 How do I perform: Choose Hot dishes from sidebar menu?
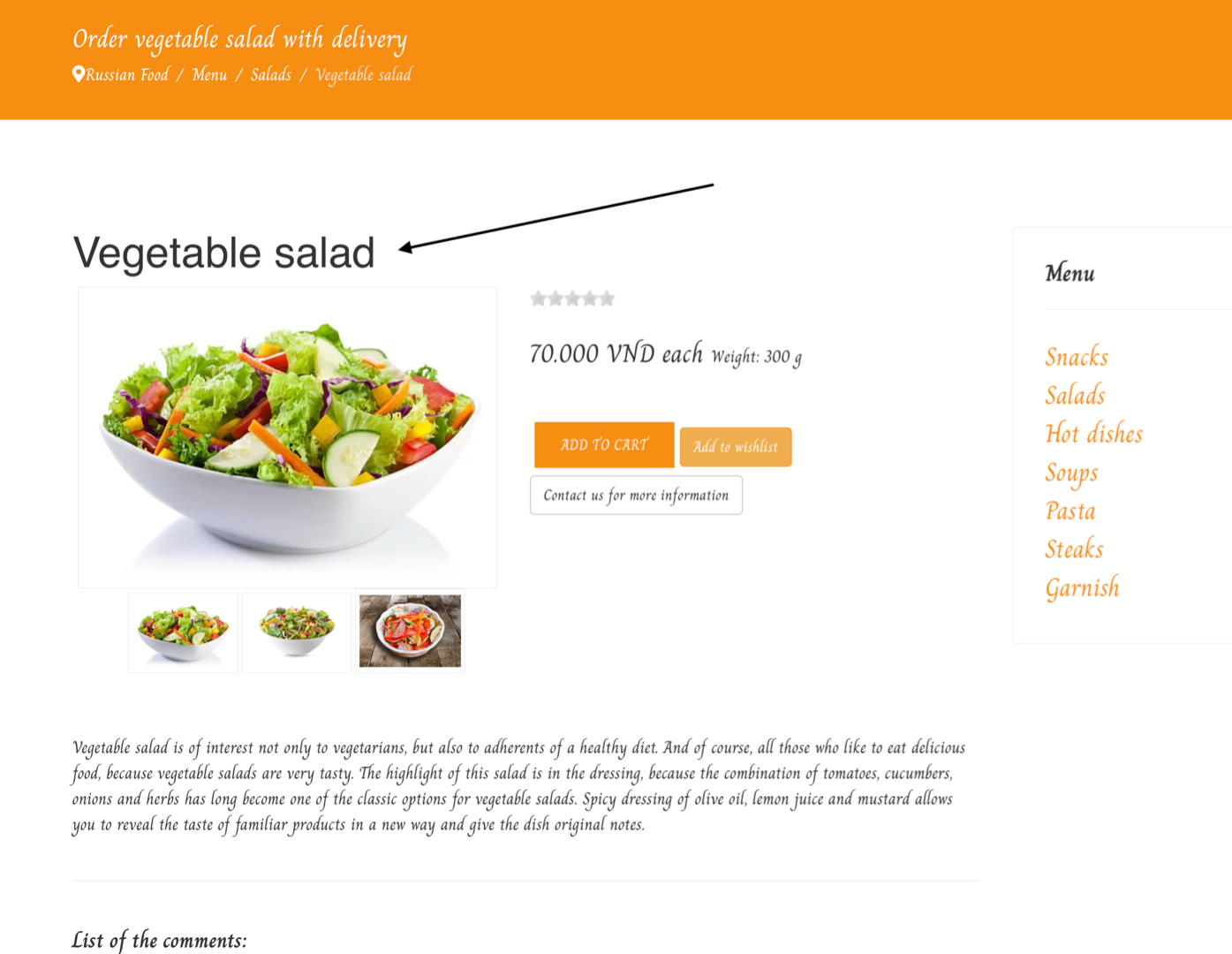click(x=1093, y=434)
